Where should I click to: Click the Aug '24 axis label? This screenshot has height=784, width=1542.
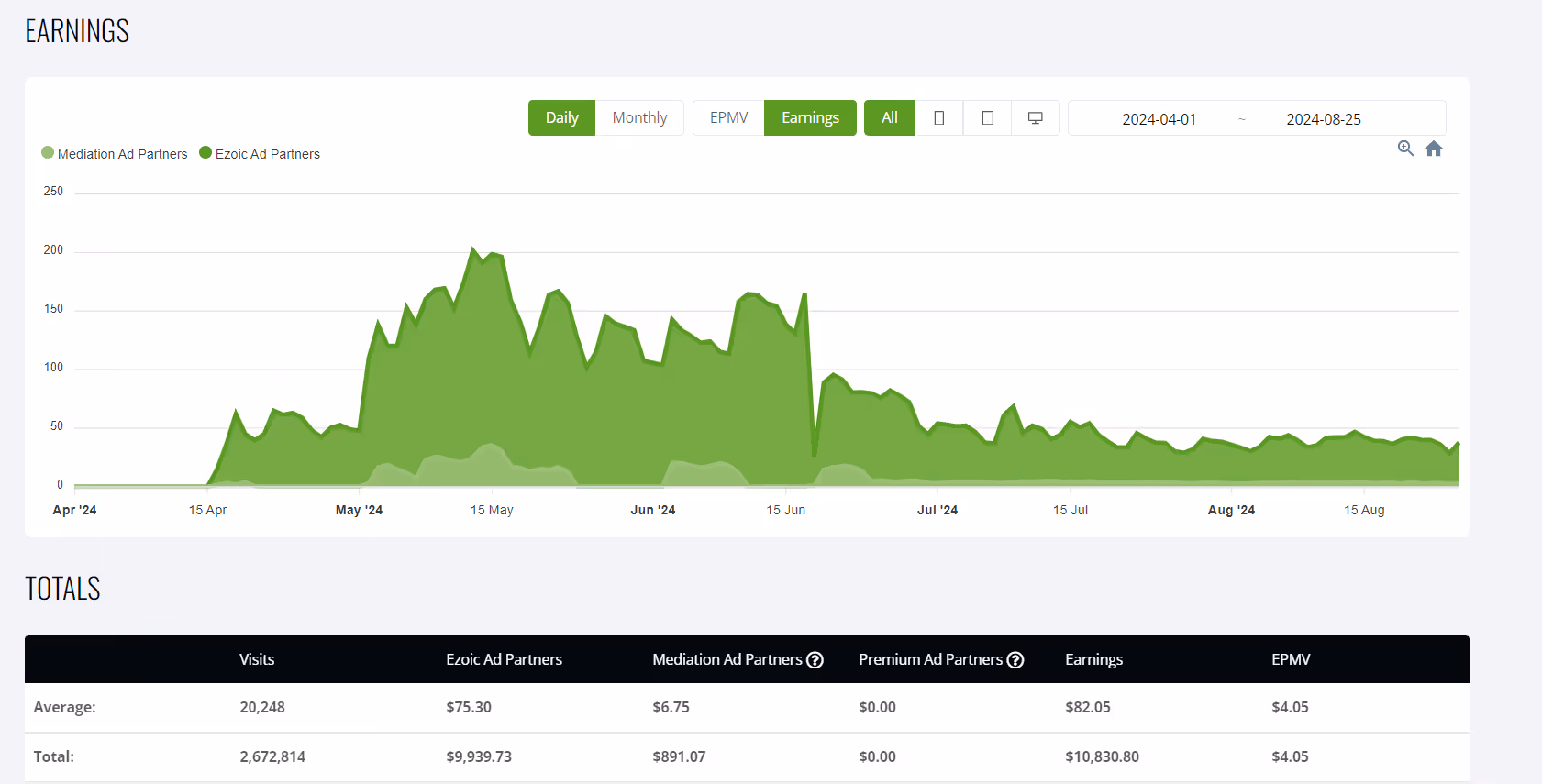pyautogui.click(x=1231, y=510)
